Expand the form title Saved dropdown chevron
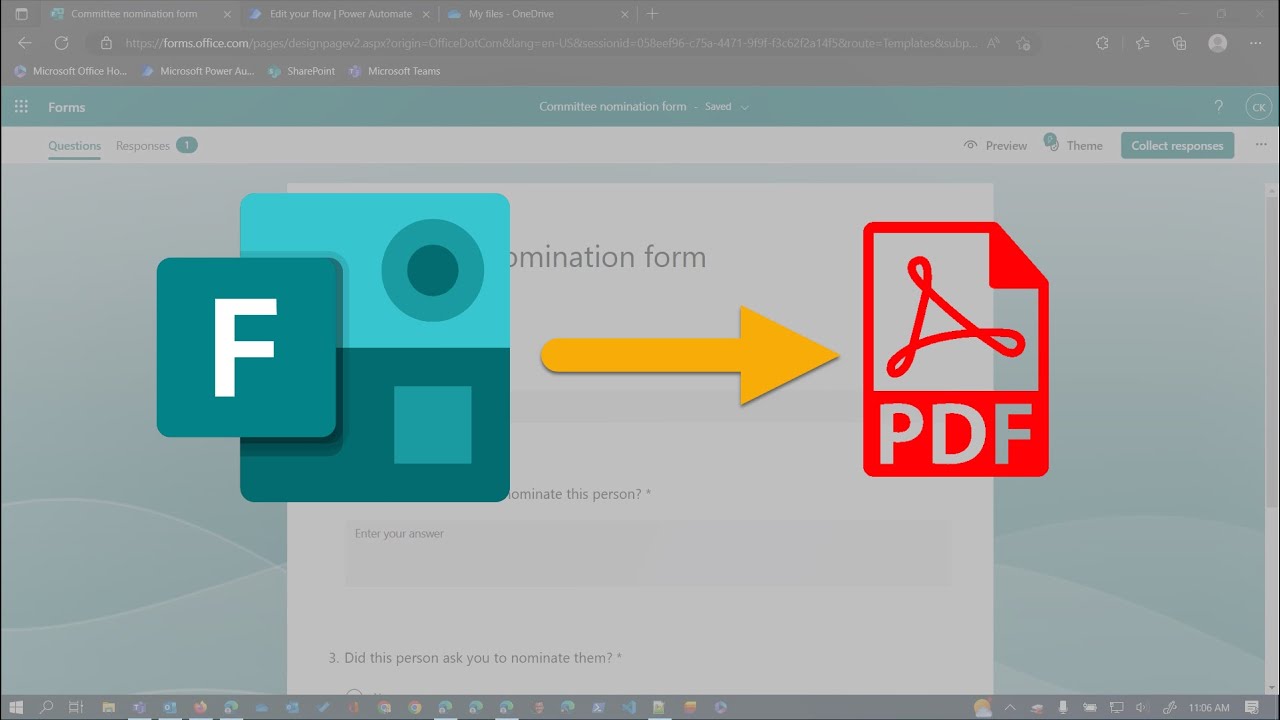 [x=744, y=107]
